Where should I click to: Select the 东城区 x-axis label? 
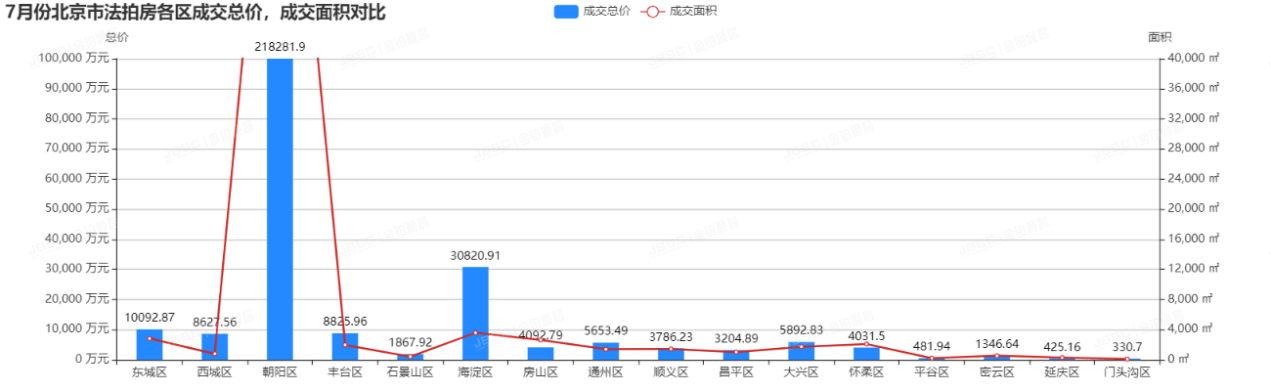(x=149, y=372)
